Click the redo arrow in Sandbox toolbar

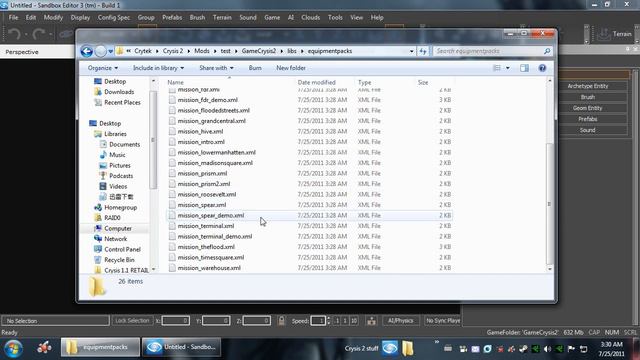[38, 34]
